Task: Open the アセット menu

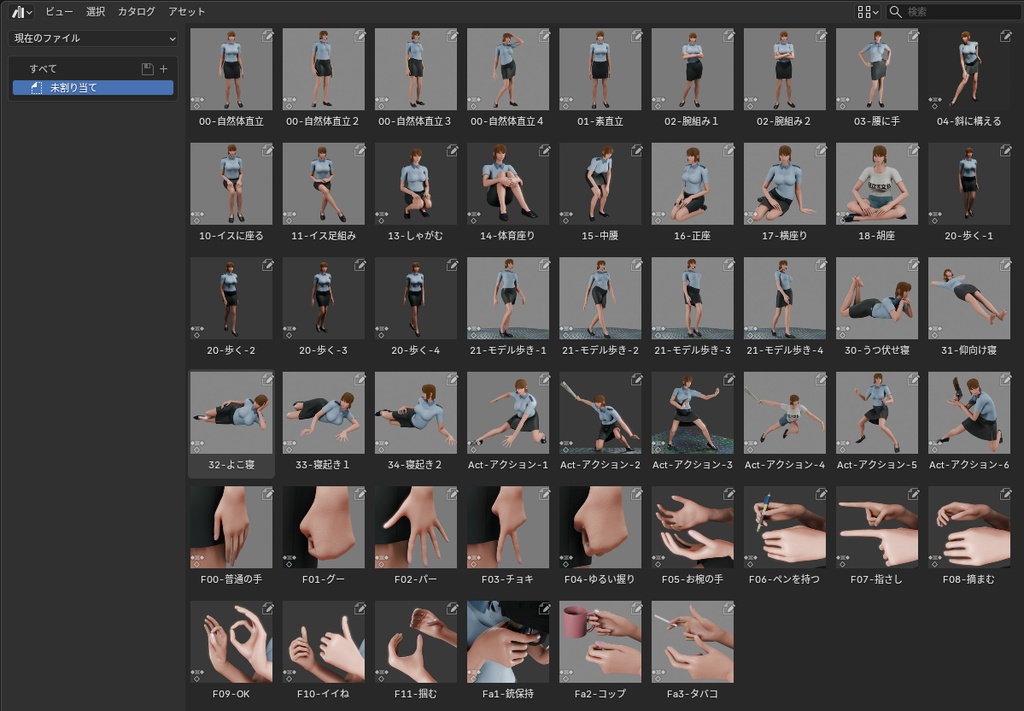Action: point(186,12)
